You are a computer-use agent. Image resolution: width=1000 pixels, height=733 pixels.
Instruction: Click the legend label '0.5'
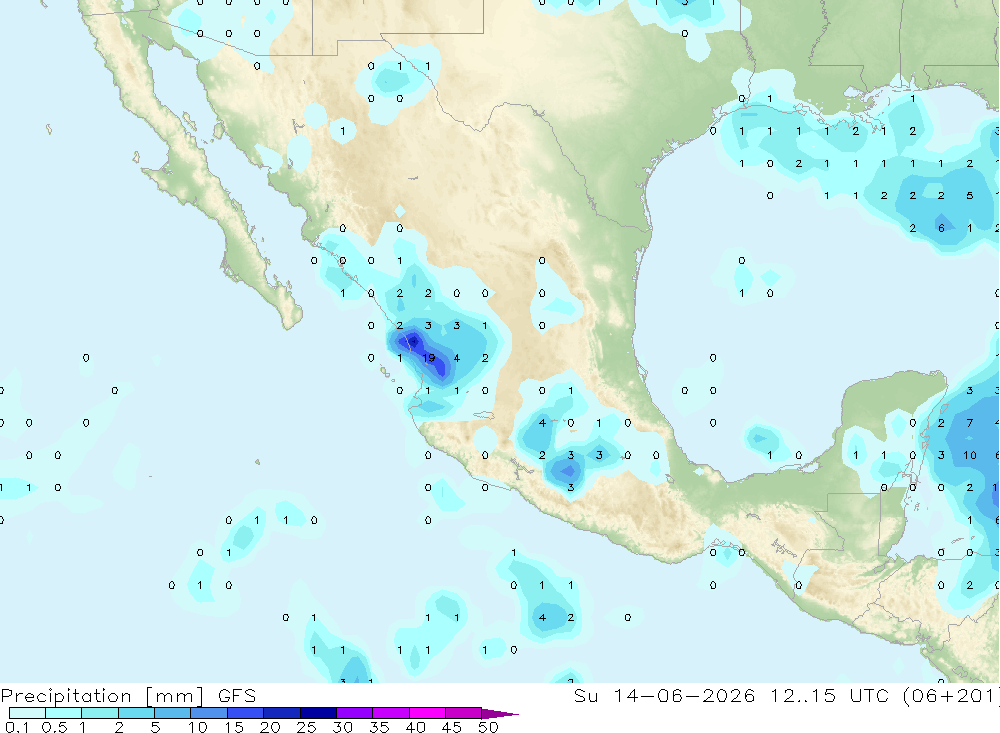[54, 727]
